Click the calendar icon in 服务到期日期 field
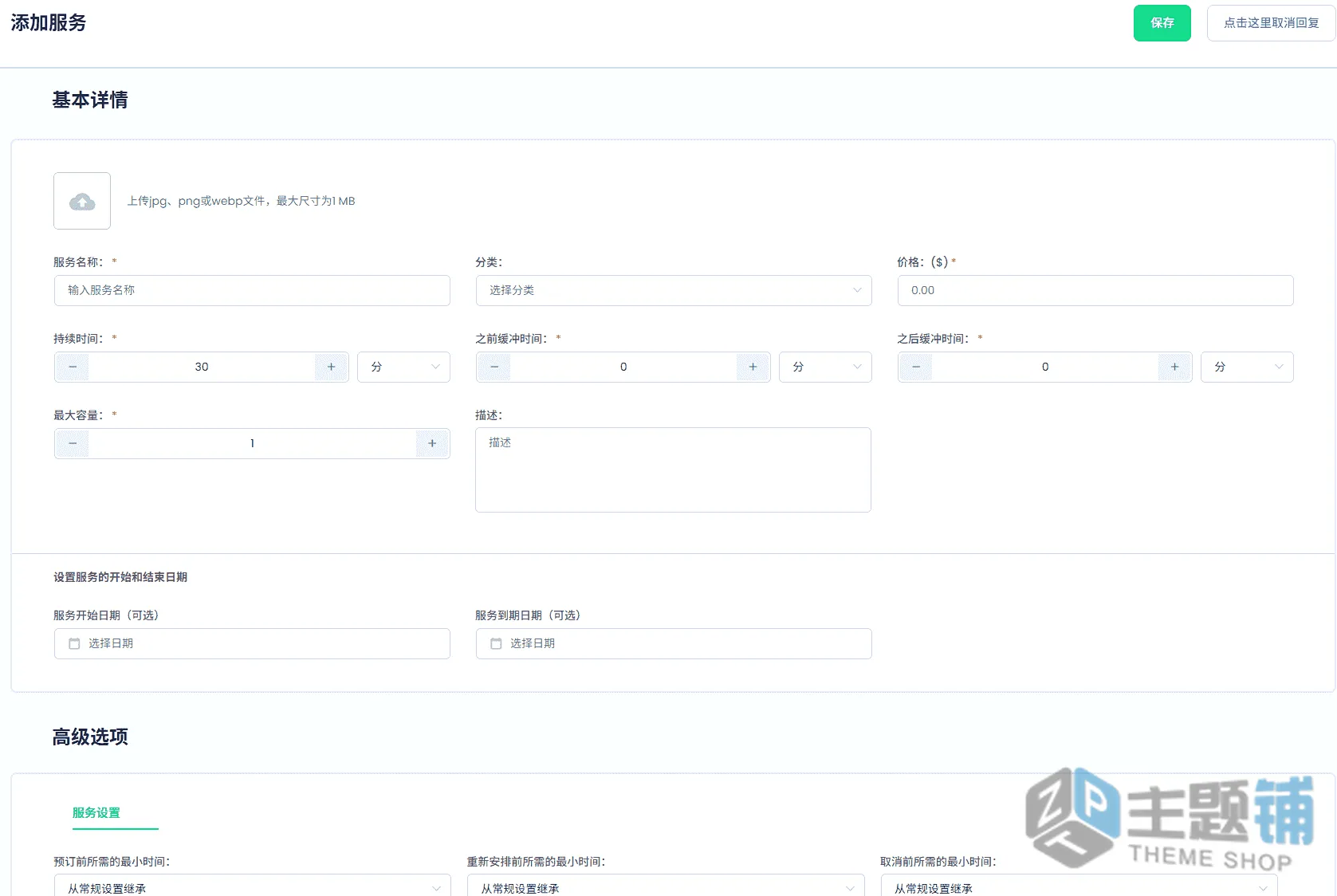Screen dimensions: 1337x896 496,643
